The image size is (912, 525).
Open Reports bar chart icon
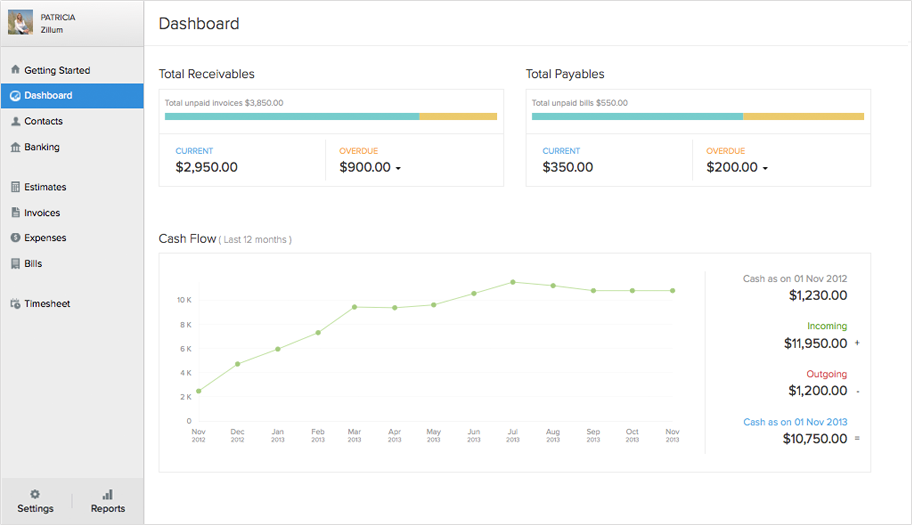[108, 494]
